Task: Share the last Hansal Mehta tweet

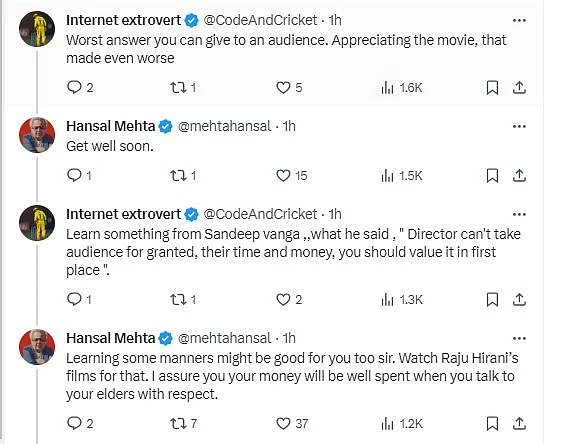Action: pyautogui.click(x=519, y=423)
